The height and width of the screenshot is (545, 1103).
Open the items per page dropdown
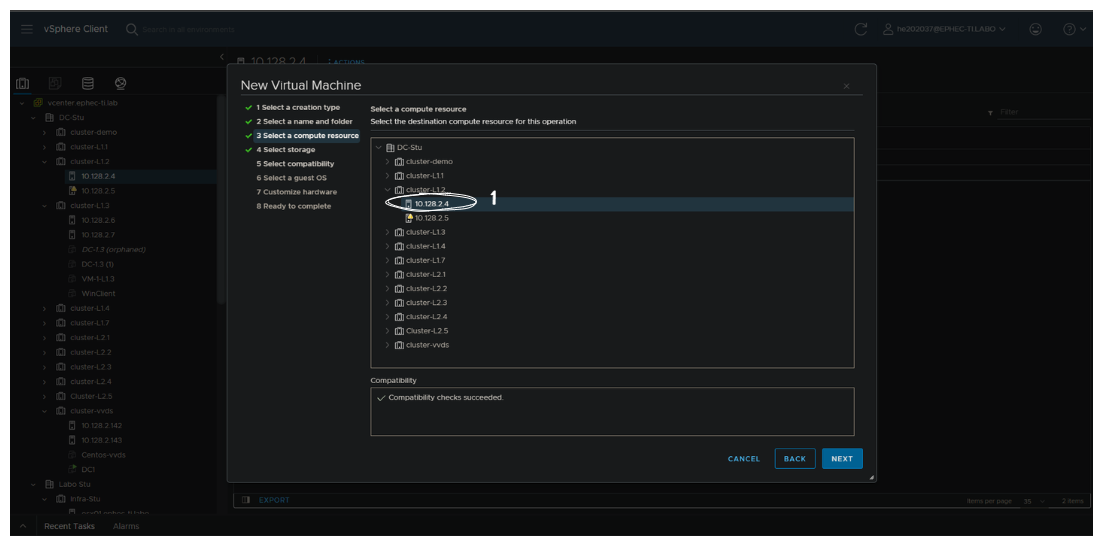1034,501
